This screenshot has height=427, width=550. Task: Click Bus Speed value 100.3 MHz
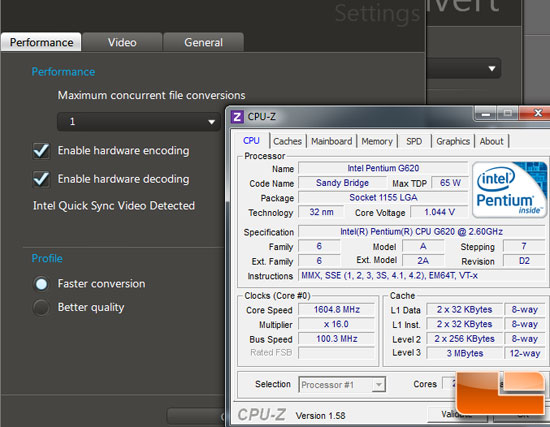[x=337, y=339]
